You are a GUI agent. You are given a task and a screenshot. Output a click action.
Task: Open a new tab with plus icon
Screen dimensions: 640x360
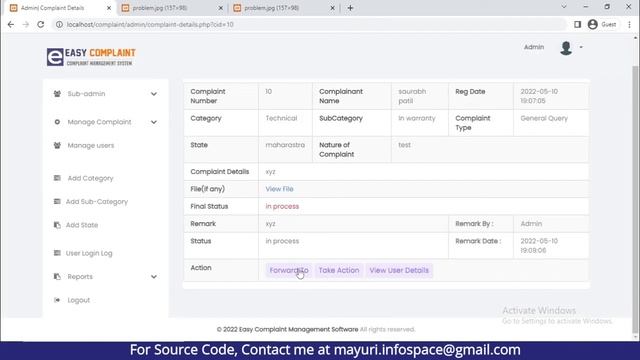point(350,8)
